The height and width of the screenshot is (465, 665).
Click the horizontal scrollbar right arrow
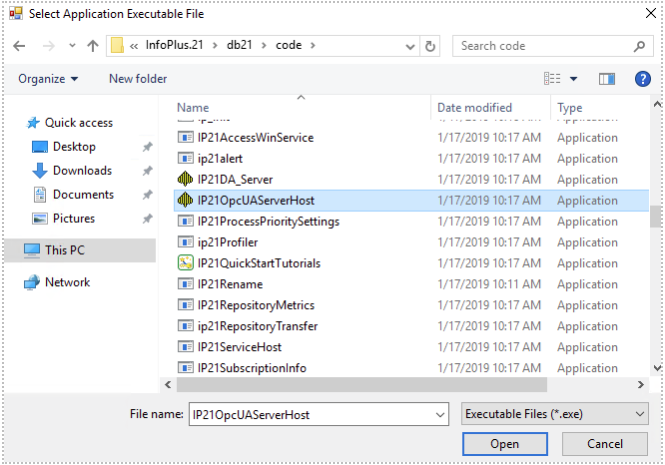(640, 385)
